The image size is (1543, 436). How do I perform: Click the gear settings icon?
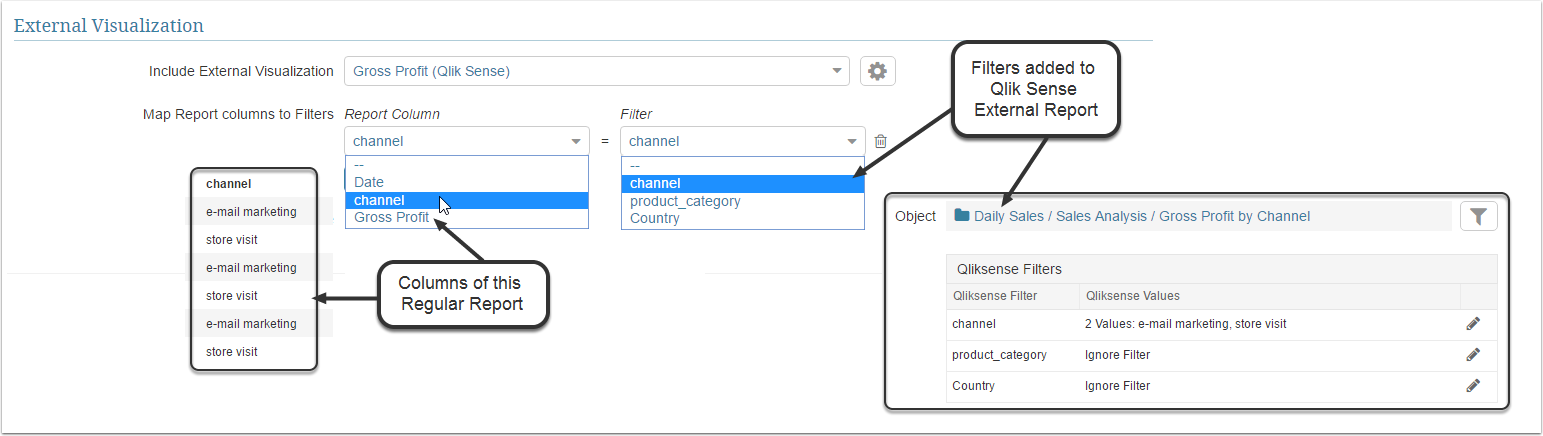(877, 71)
